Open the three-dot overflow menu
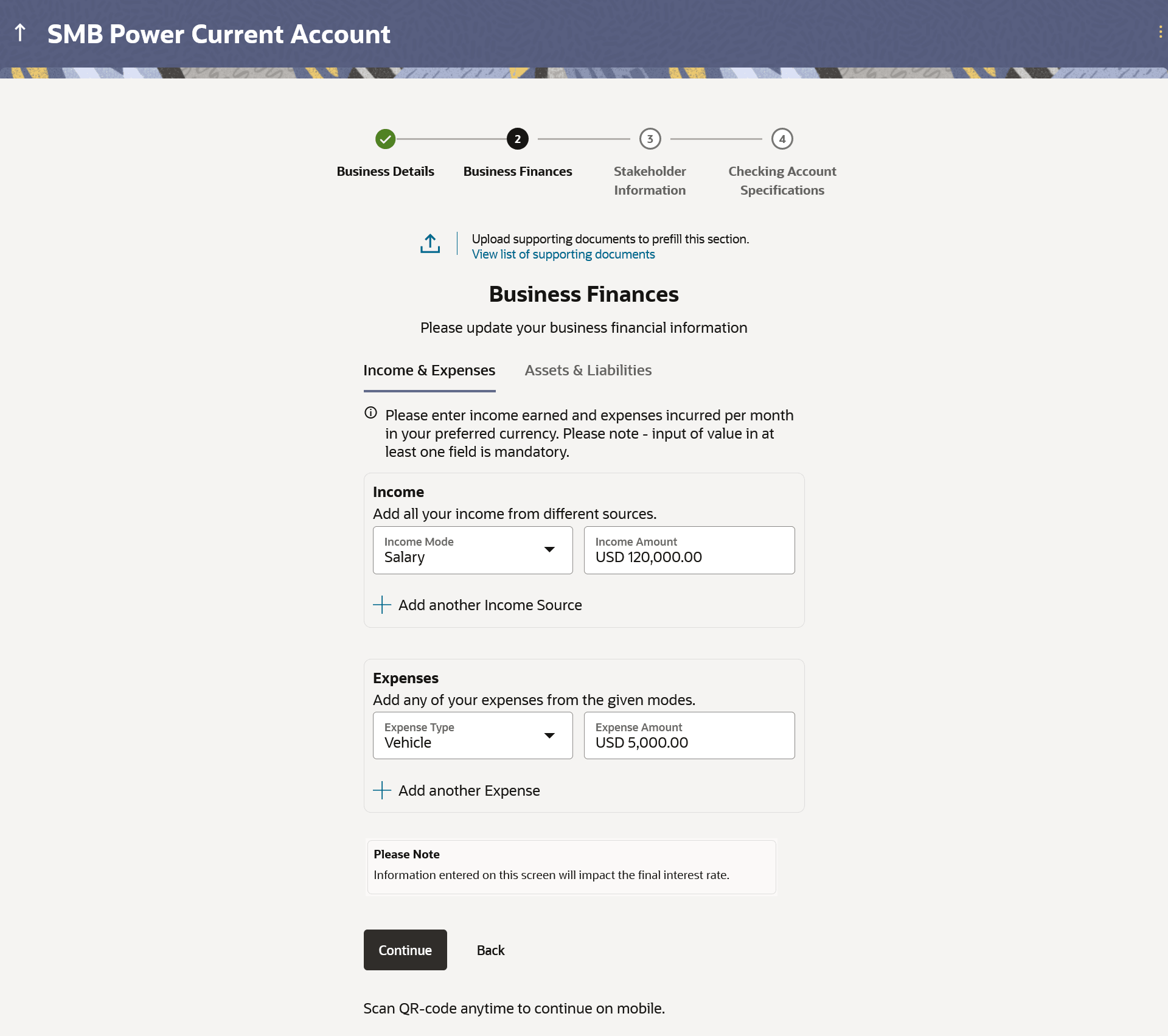 [1160, 32]
